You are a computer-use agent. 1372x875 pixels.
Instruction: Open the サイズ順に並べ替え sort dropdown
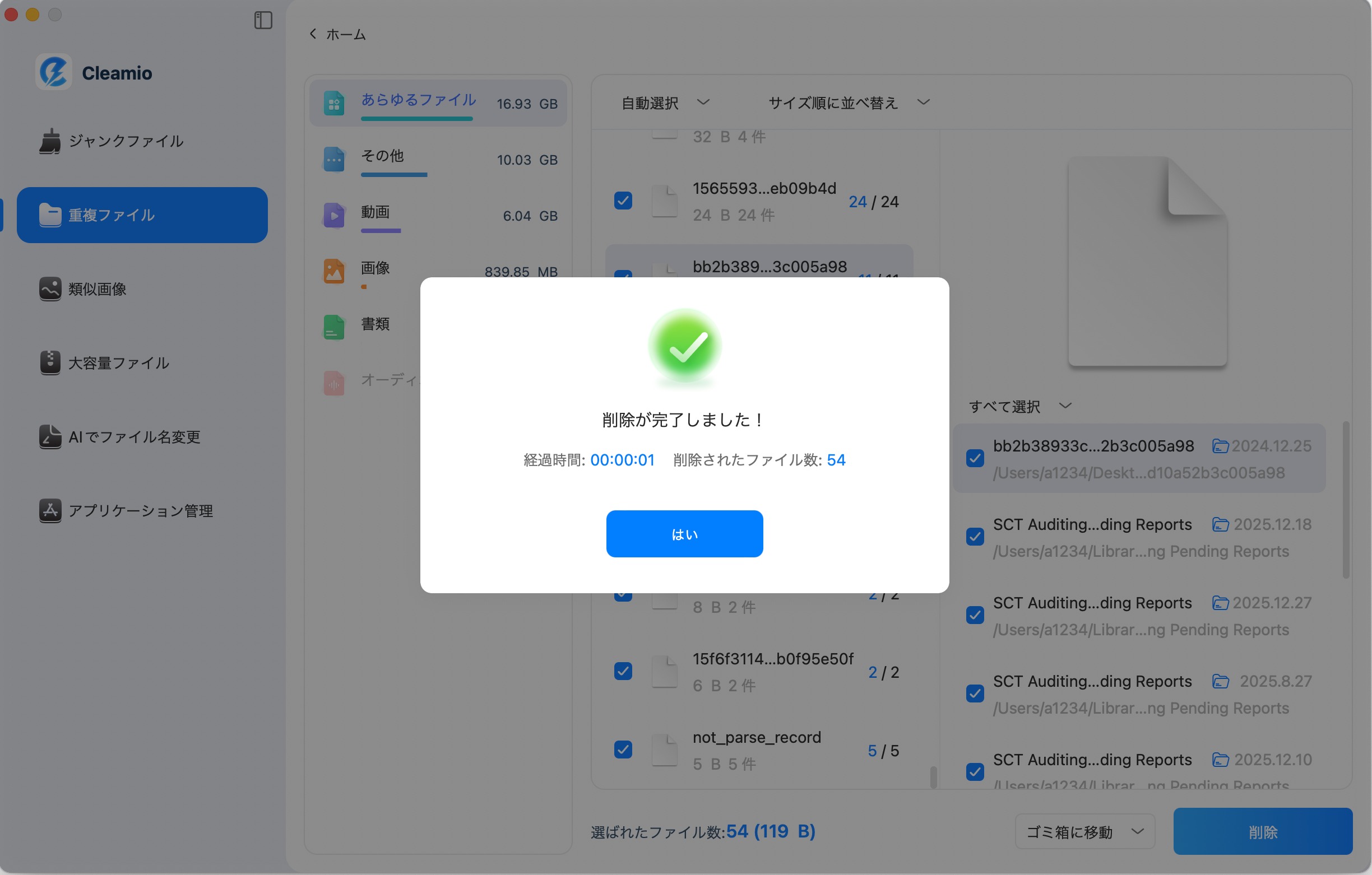848,103
